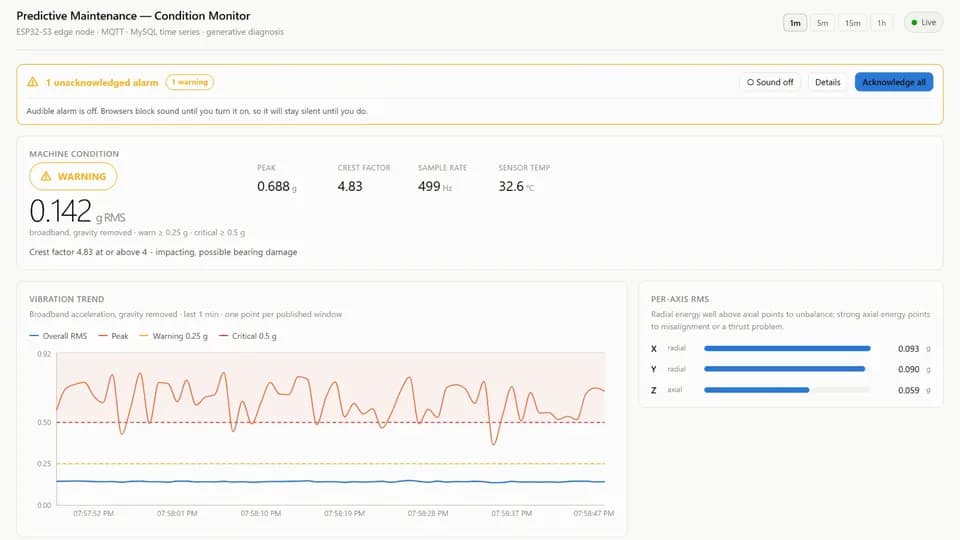This screenshot has width=960, height=540.
Task: Click the audible alarm is off notice text
Action: coord(197,111)
